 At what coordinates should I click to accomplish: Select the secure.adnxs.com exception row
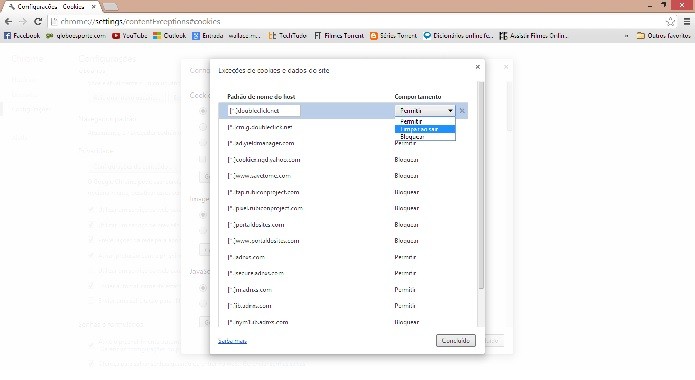(343, 274)
